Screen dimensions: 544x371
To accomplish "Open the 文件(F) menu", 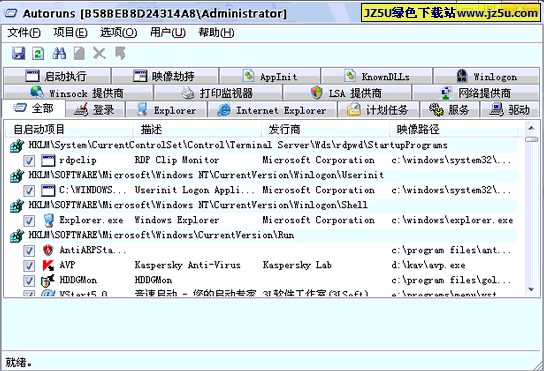I will [x=24, y=33].
